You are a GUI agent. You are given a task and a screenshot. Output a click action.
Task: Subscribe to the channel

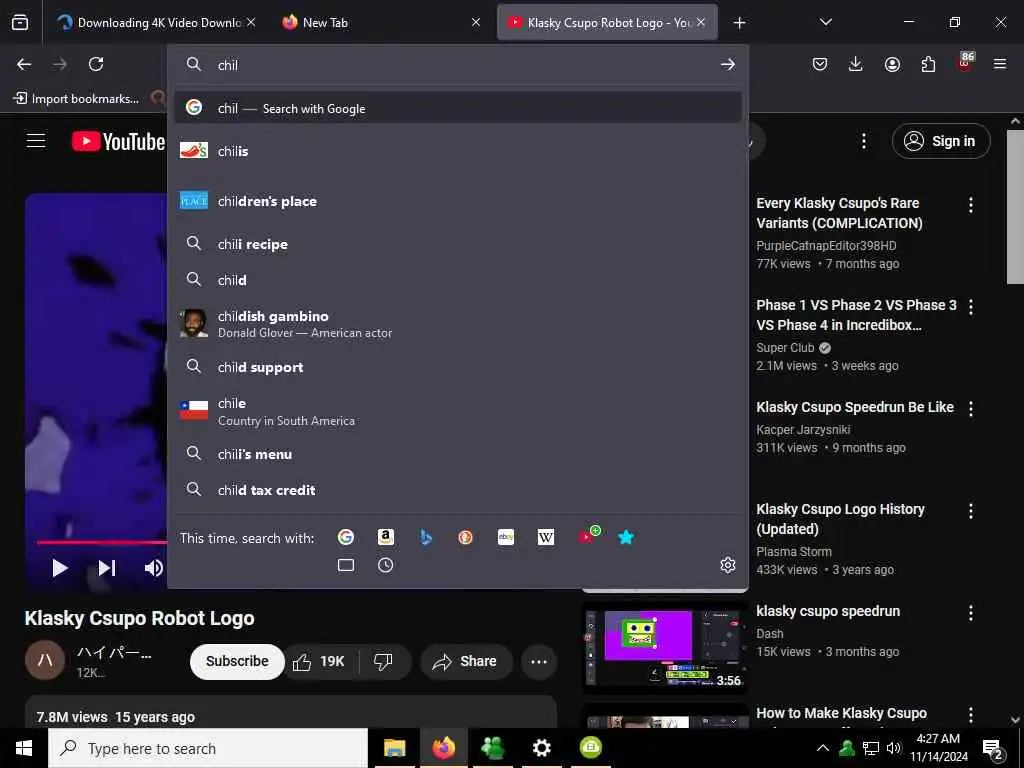237,662
